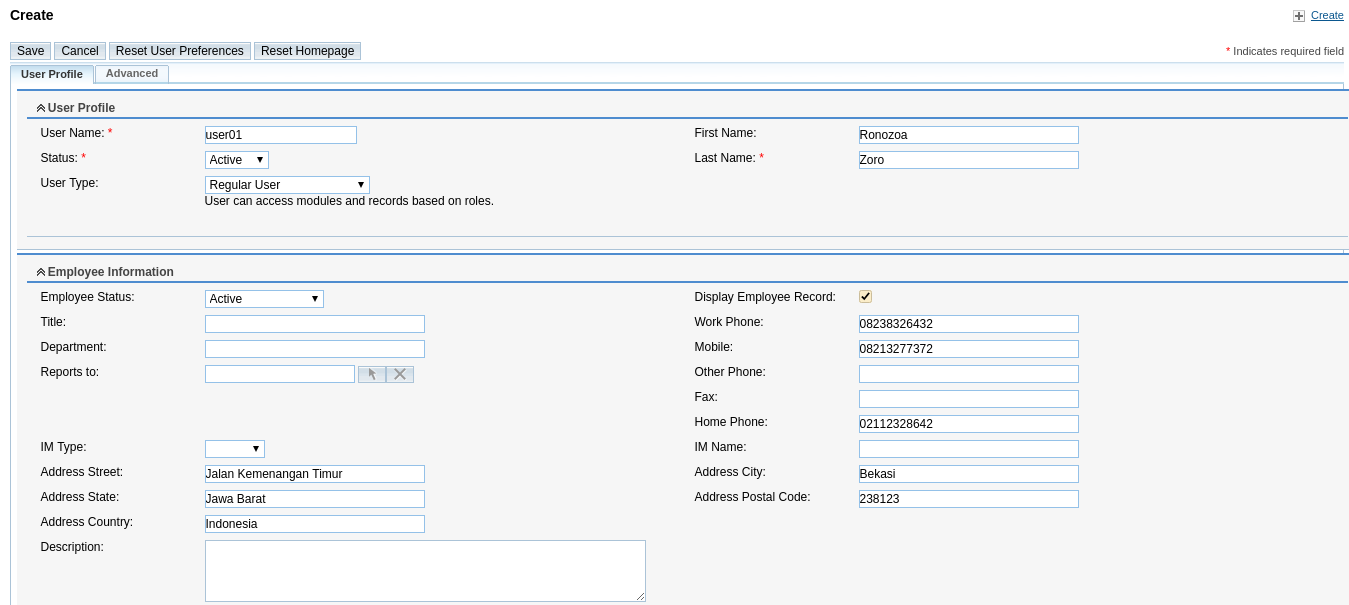Focus the User Name input field
Image resolution: width=1349 pixels, height=605 pixels.
281,135
